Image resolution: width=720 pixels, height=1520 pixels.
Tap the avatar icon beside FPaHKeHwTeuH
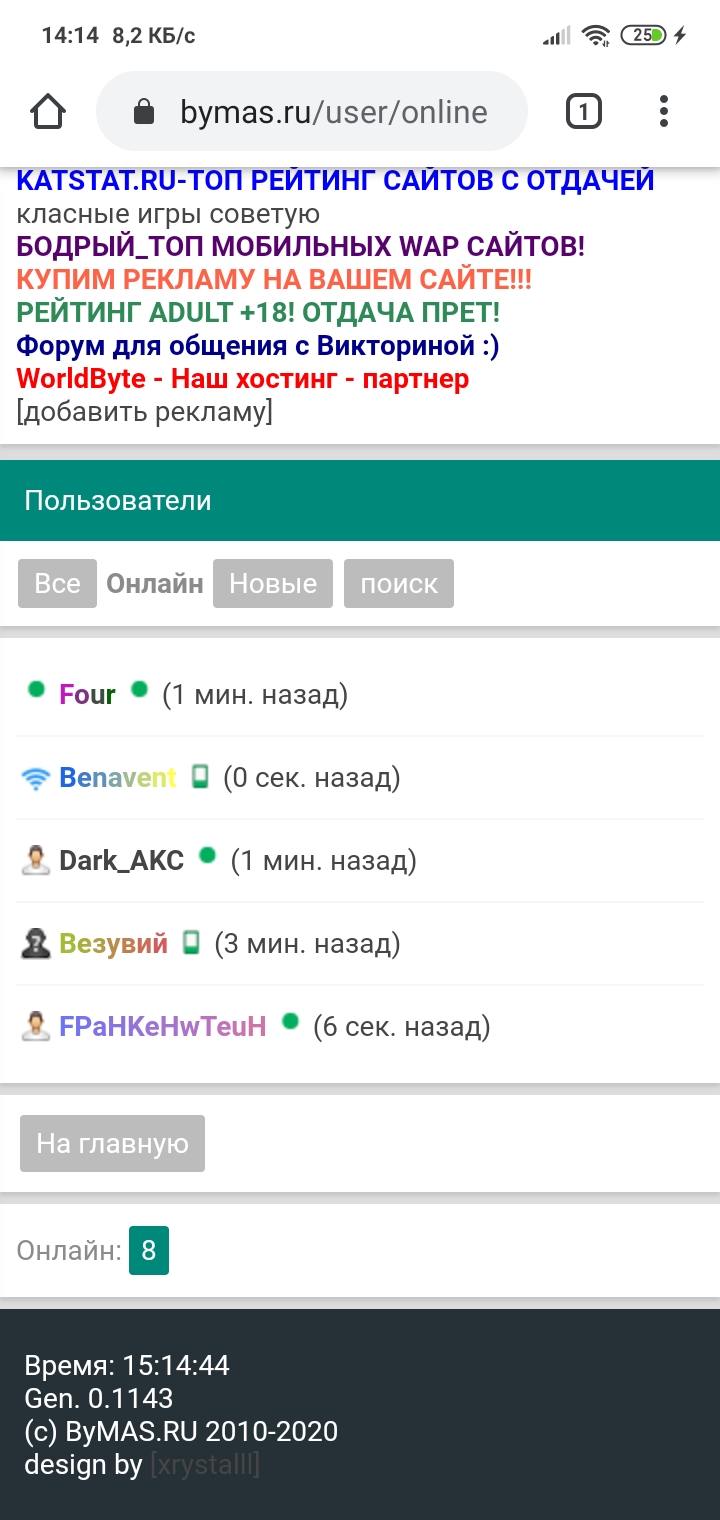pos(35,1027)
